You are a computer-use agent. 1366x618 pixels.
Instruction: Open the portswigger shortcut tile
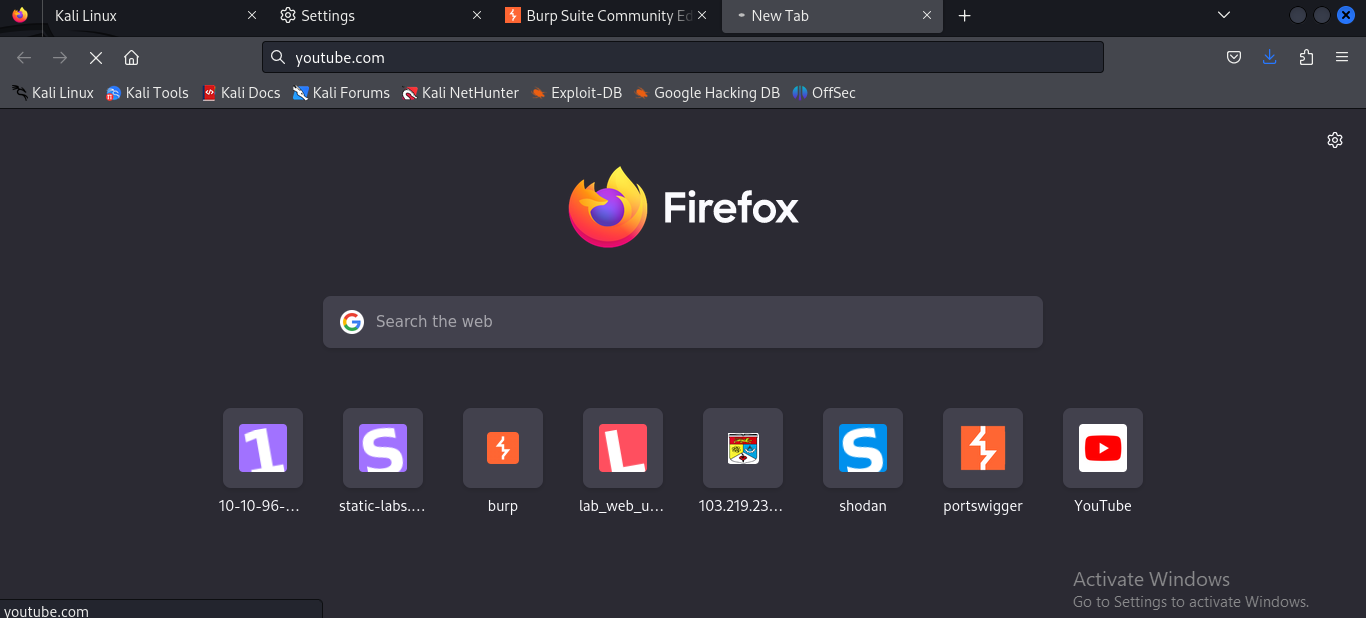tap(983, 448)
